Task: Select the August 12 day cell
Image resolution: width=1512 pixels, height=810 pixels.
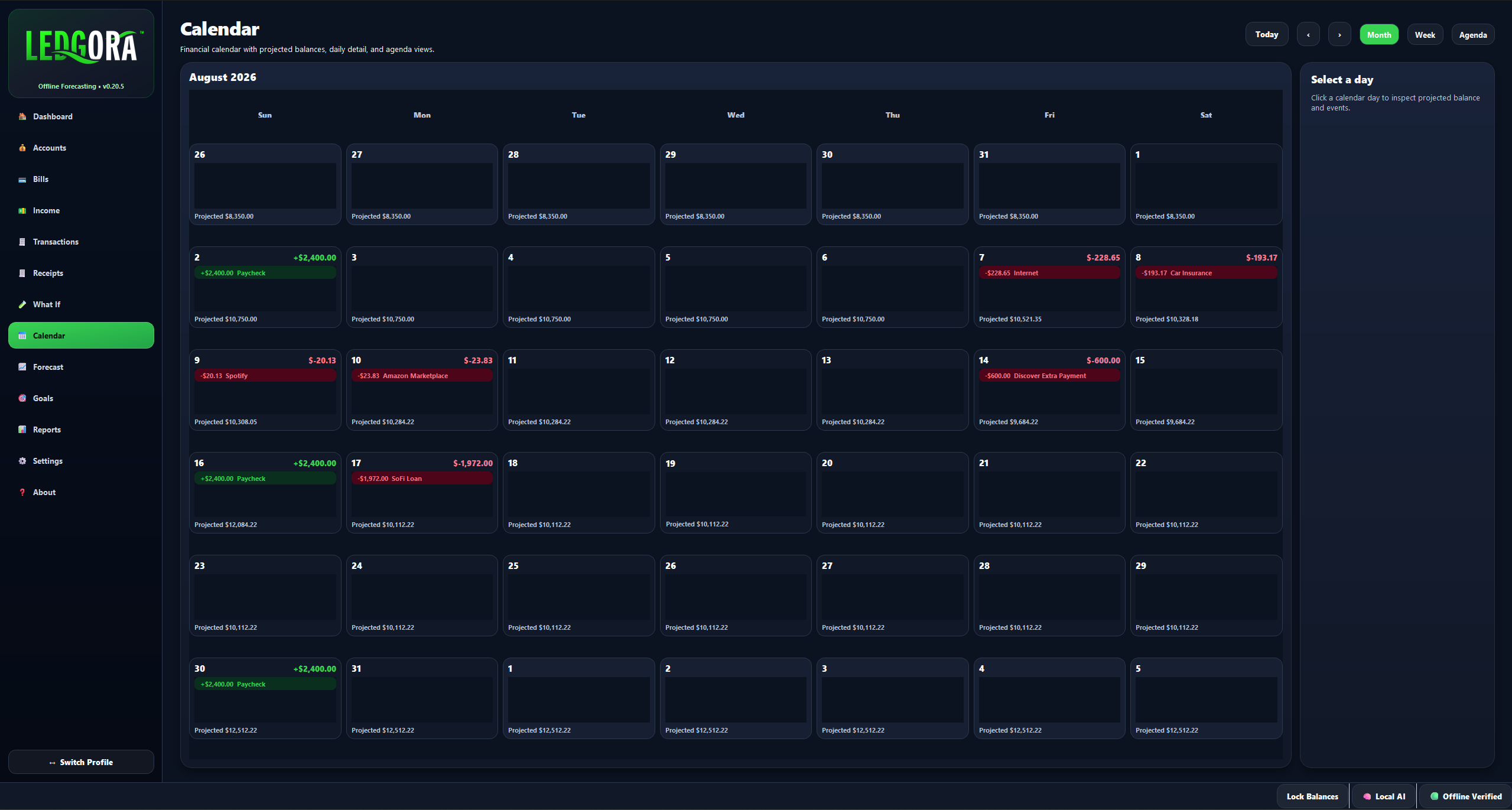Action: click(x=736, y=390)
